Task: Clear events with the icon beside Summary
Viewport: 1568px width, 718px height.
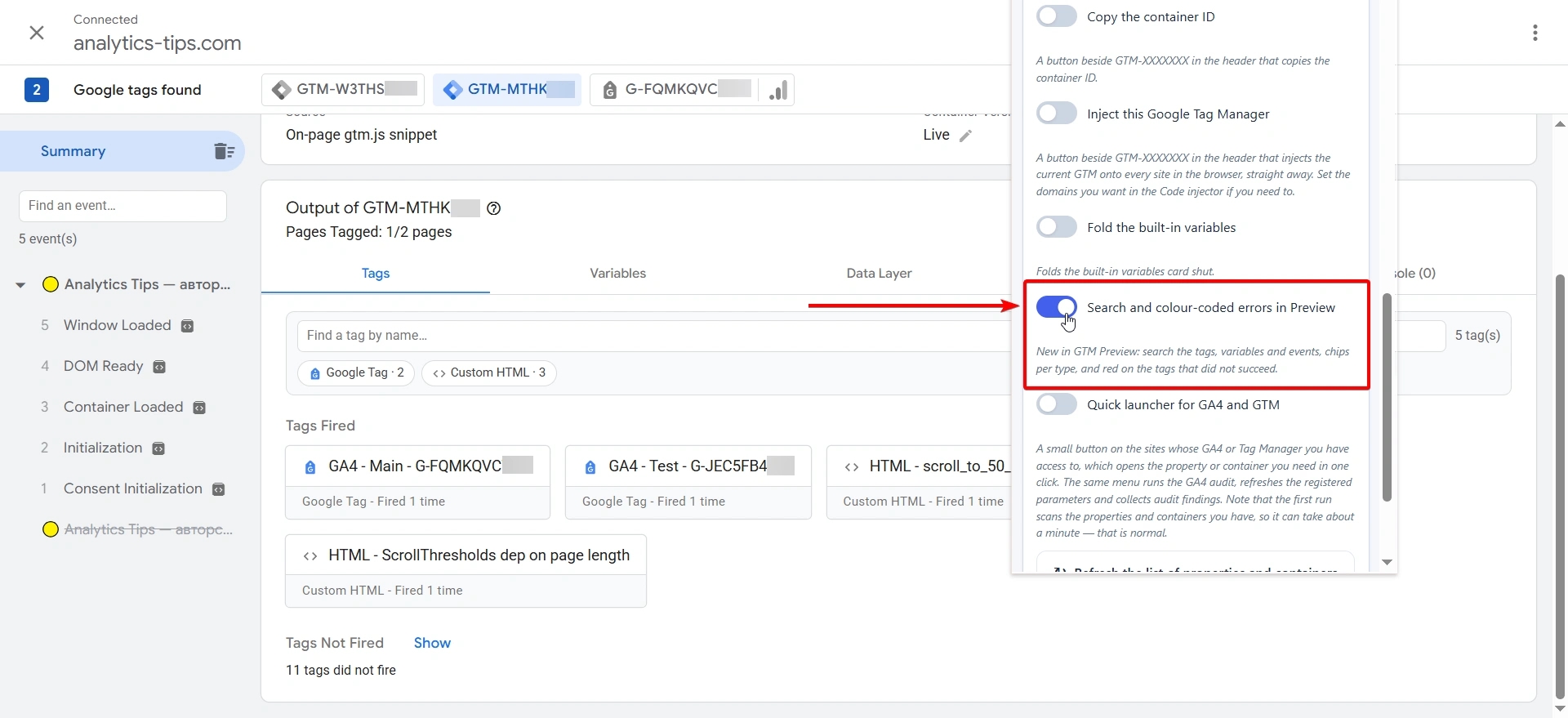Action: tap(224, 151)
